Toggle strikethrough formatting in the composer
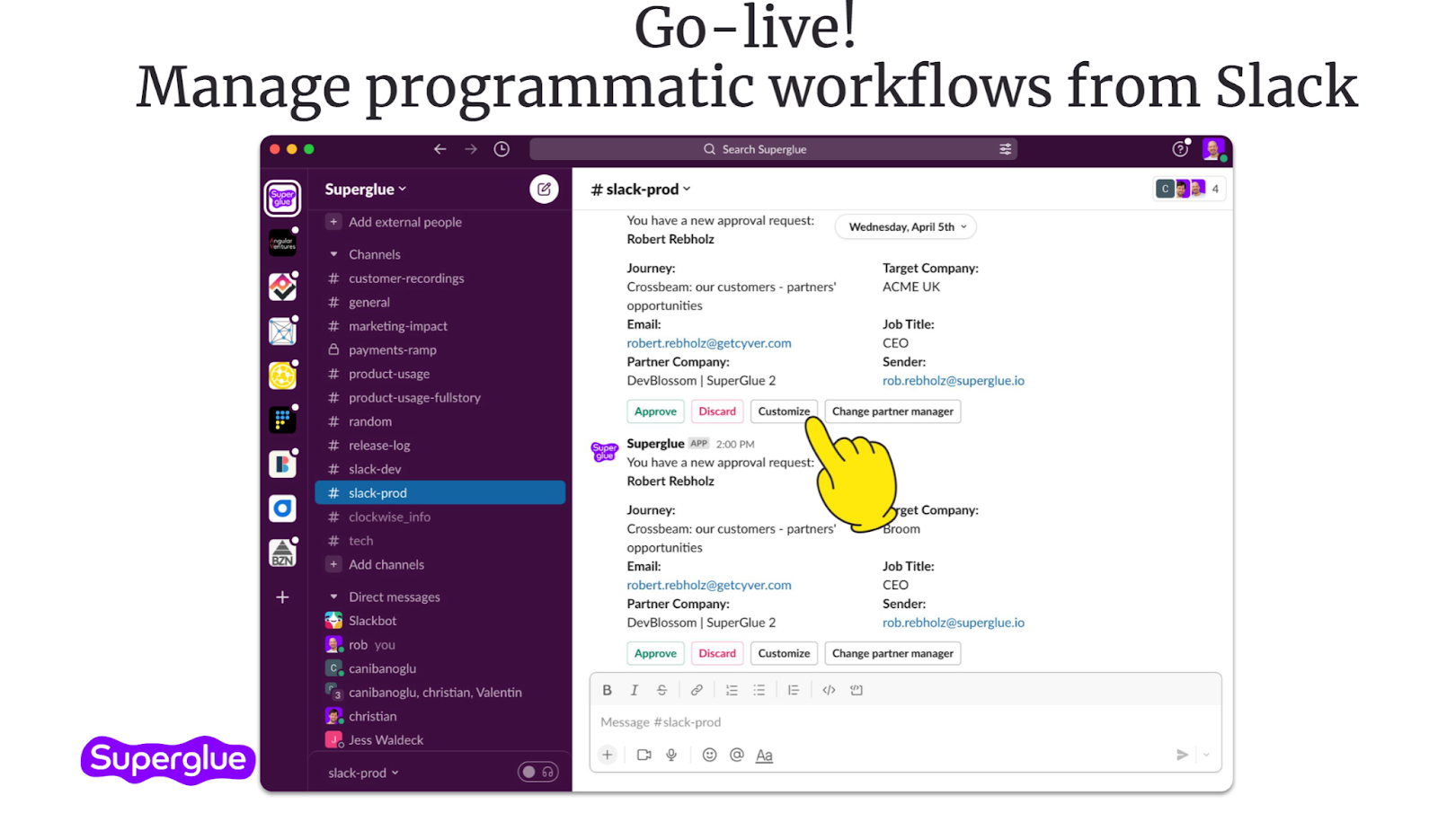1438x840 pixels. point(662,689)
